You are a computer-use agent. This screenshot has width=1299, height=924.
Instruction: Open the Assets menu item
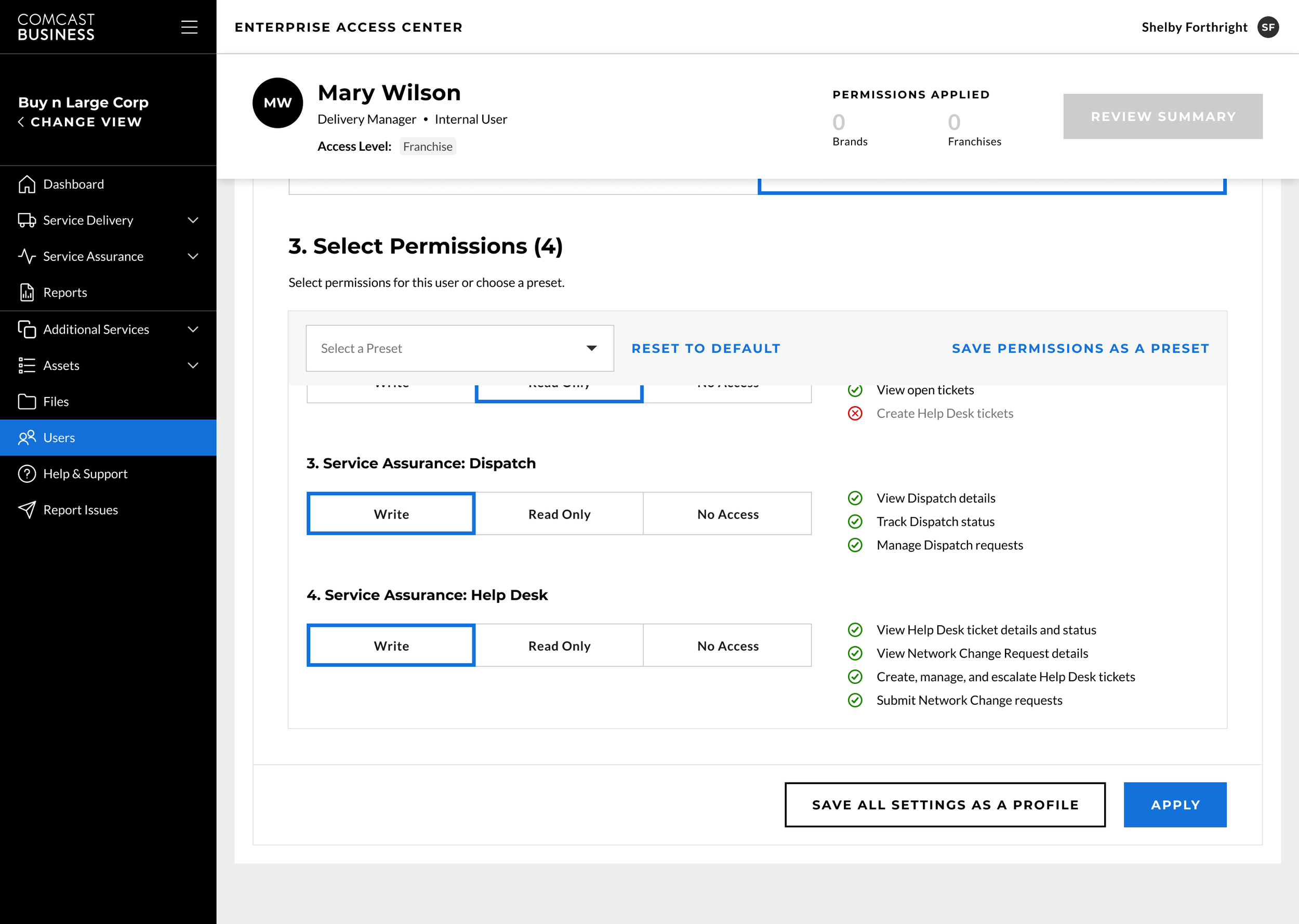pyautogui.click(x=61, y=365)
